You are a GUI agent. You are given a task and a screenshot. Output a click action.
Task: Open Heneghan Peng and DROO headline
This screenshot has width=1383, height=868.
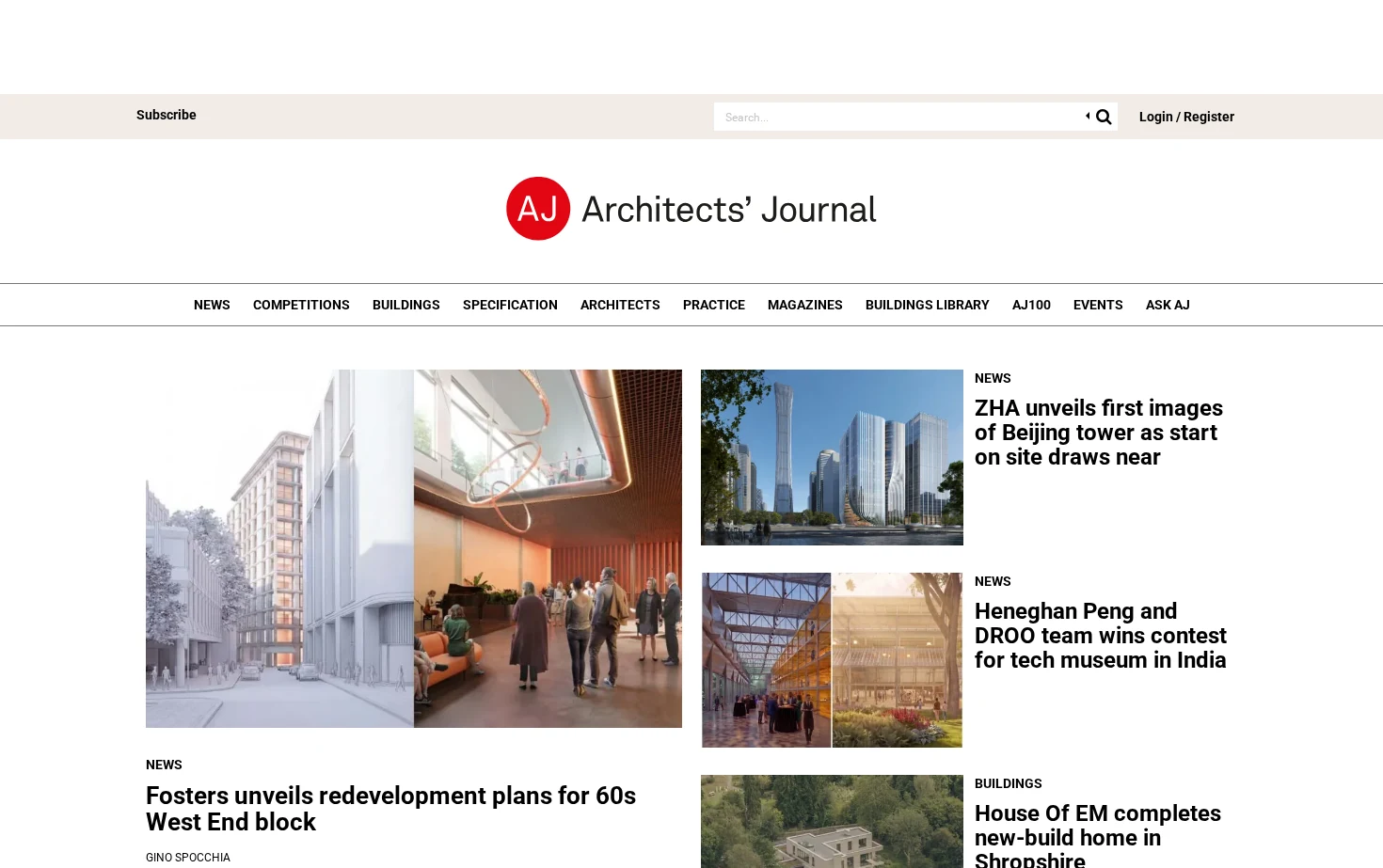coord(1101,636)
